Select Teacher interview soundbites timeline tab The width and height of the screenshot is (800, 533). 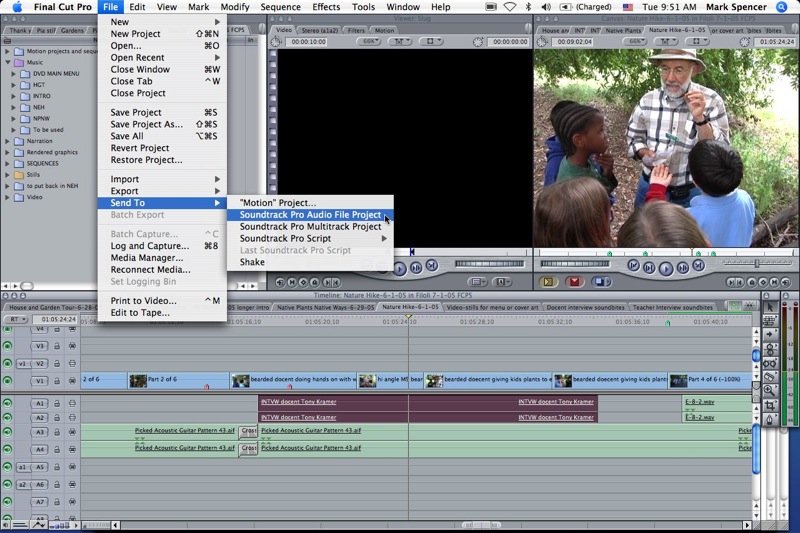(x=671, y=307)
